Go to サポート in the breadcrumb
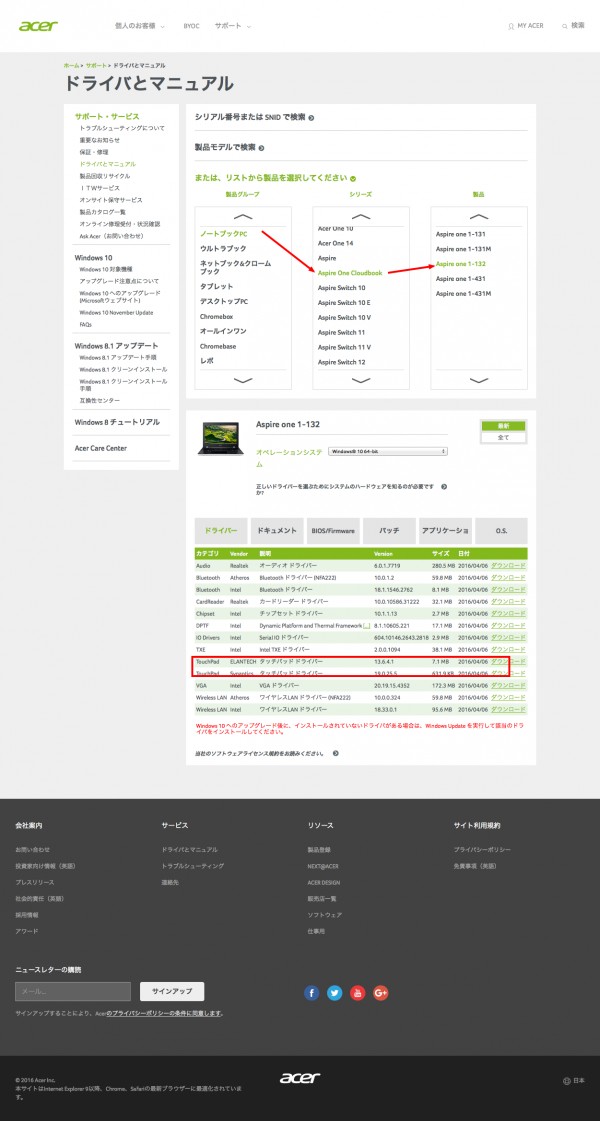This screenshot has width=600, height=1121. [x=96, y=65]
